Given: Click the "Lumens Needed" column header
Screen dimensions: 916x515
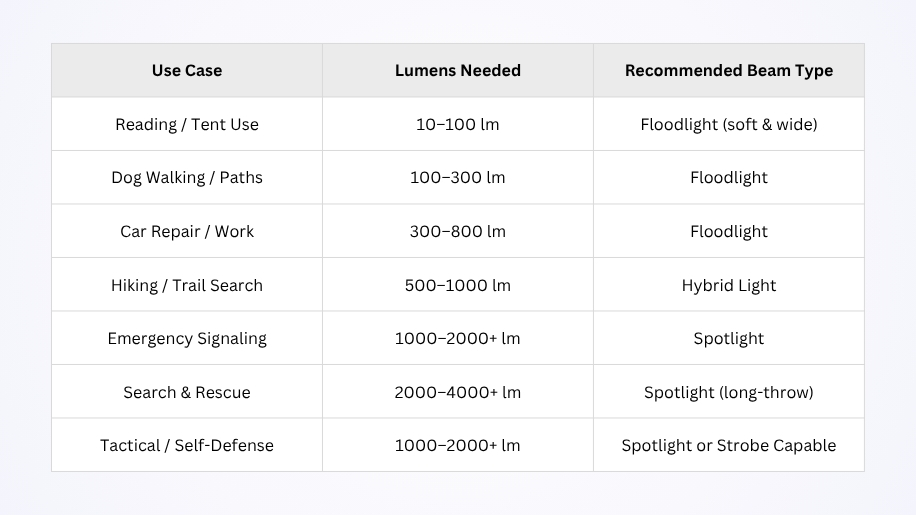Looking at the screenshot, I should click(457, 70).
